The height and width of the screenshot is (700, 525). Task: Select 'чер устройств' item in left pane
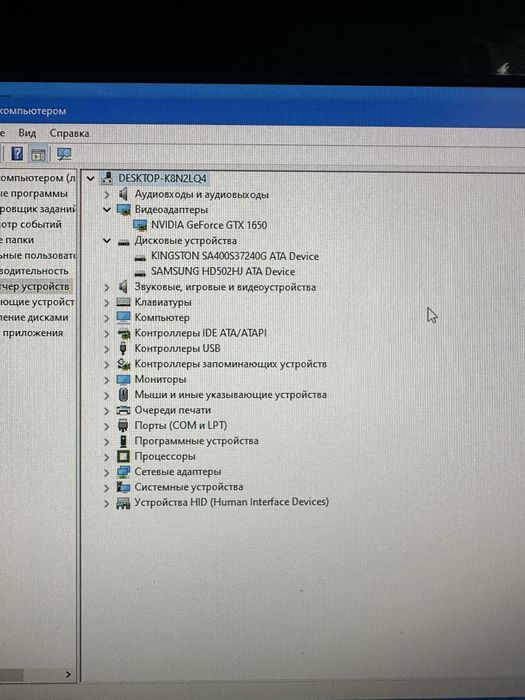click(x=35, y=287)
